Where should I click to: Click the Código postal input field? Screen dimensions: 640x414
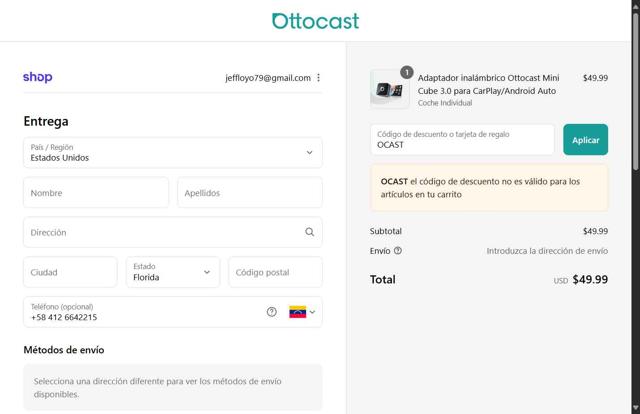coord(276,272)
